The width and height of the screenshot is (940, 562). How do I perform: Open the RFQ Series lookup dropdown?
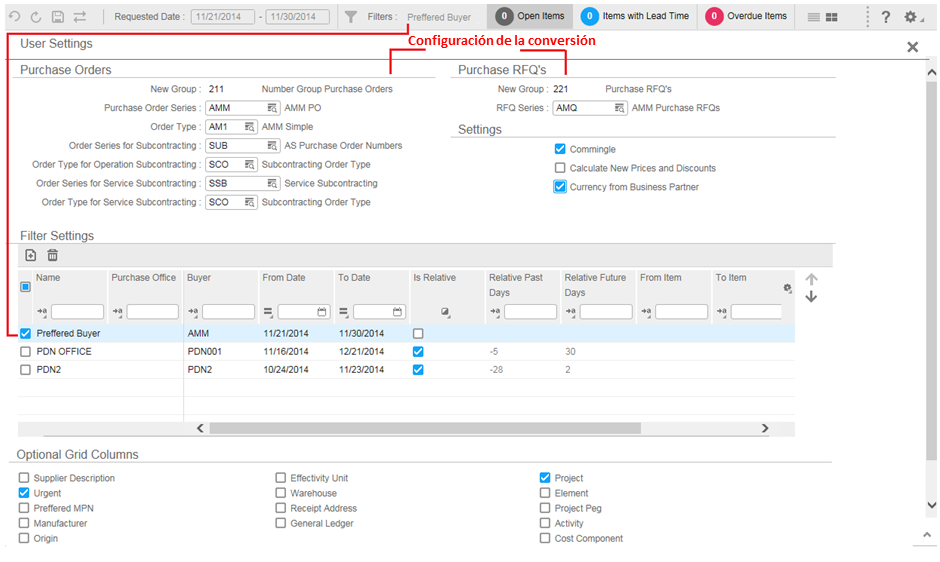(x=620, y=108)
